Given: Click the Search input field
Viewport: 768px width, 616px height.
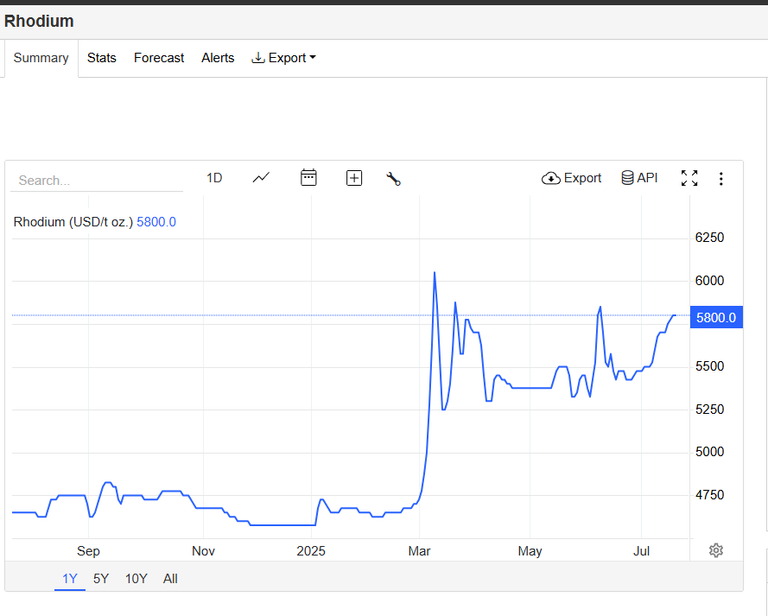Looking at the screenshot, I should (x=96, y=180).
